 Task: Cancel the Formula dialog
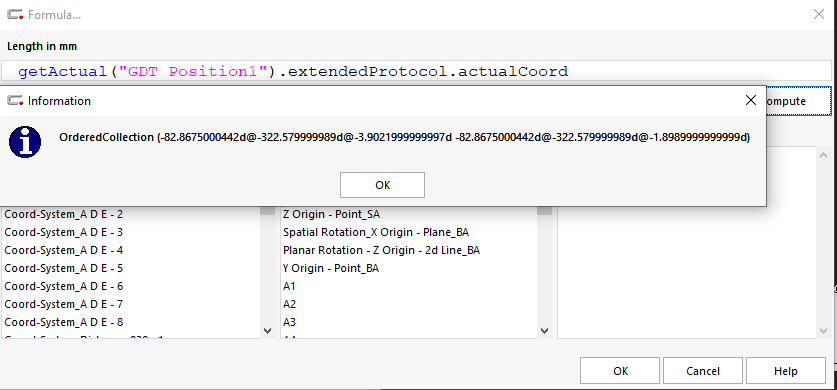(702, 371)
